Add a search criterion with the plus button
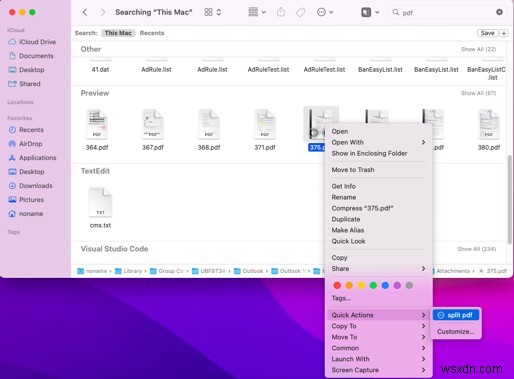Viewport: 514px width, 379px height. pos(504,33)
